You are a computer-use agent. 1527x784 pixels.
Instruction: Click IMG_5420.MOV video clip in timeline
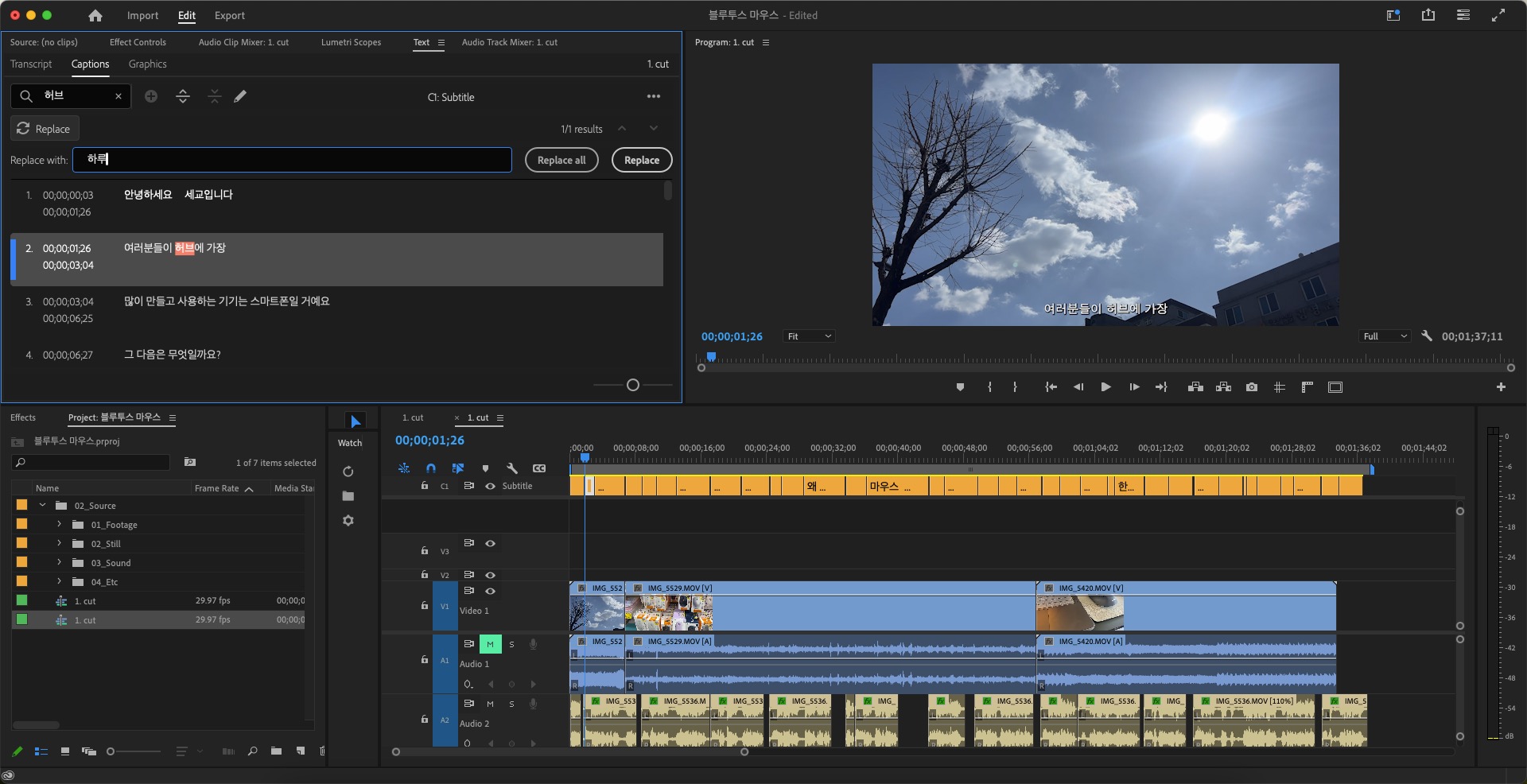[1185, 606]
